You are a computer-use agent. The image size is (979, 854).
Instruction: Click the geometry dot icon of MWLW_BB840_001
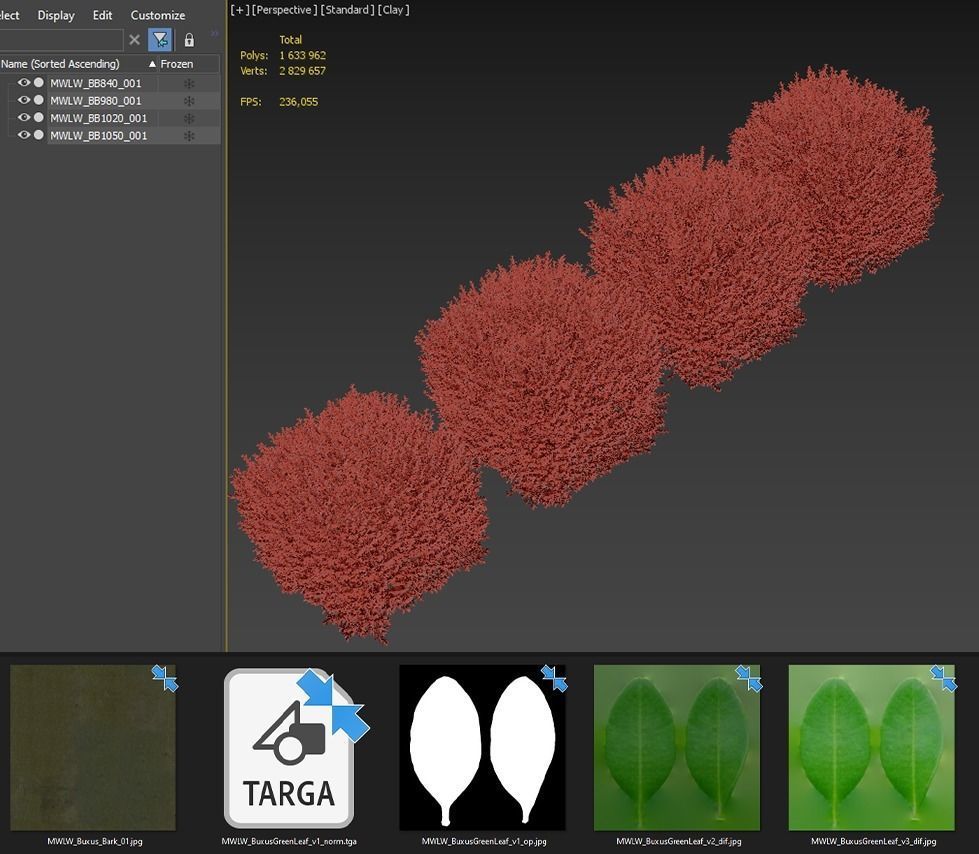pos(39,82)
